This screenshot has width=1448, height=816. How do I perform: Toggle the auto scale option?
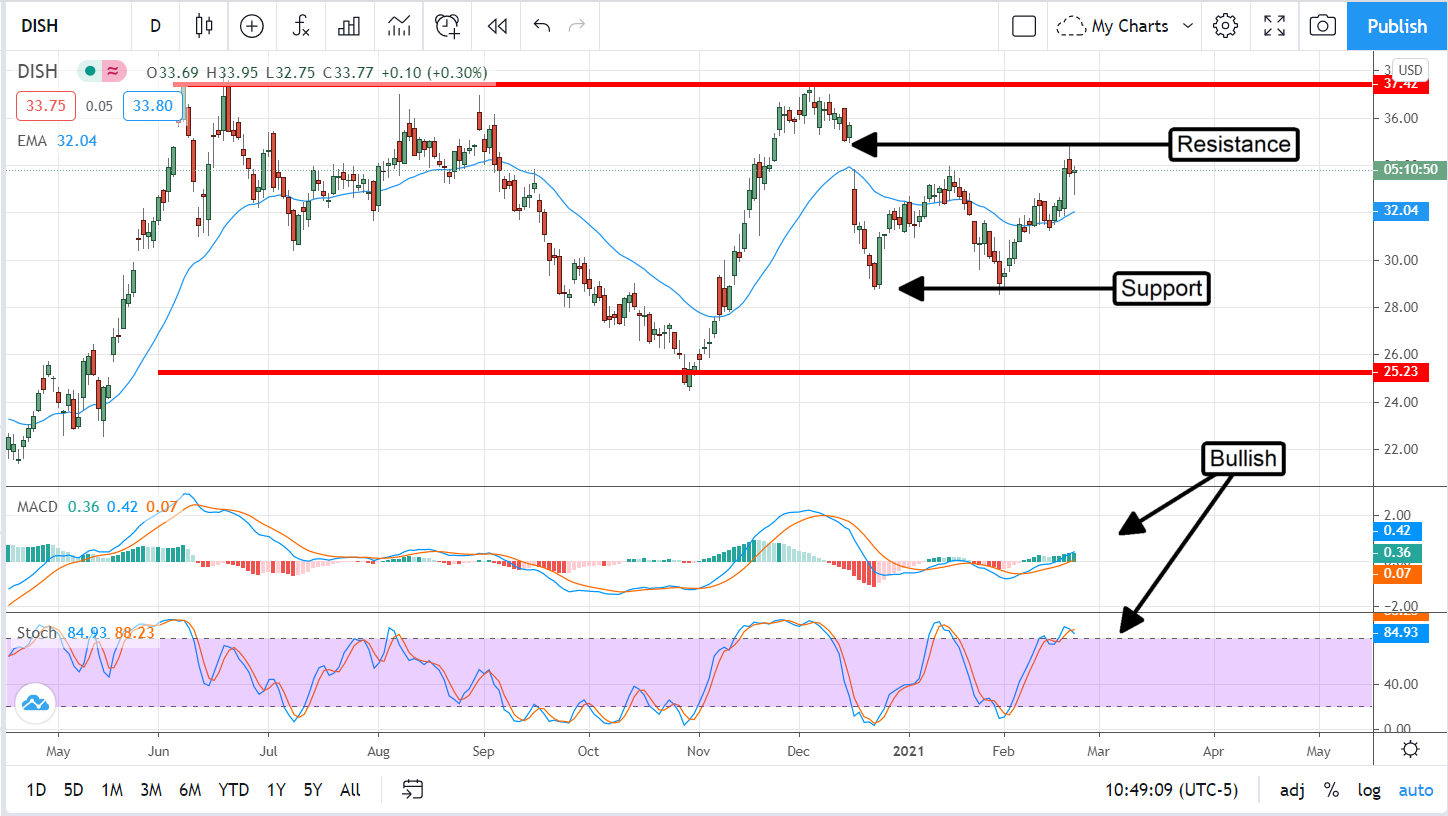pos(1415,790)
